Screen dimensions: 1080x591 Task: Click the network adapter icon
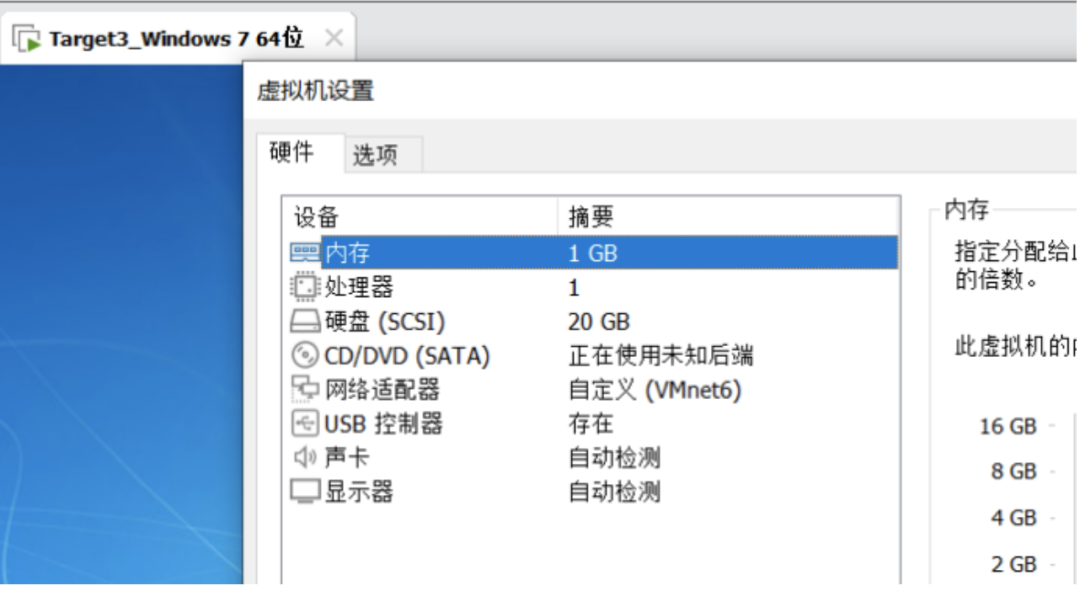click(304, 389)
